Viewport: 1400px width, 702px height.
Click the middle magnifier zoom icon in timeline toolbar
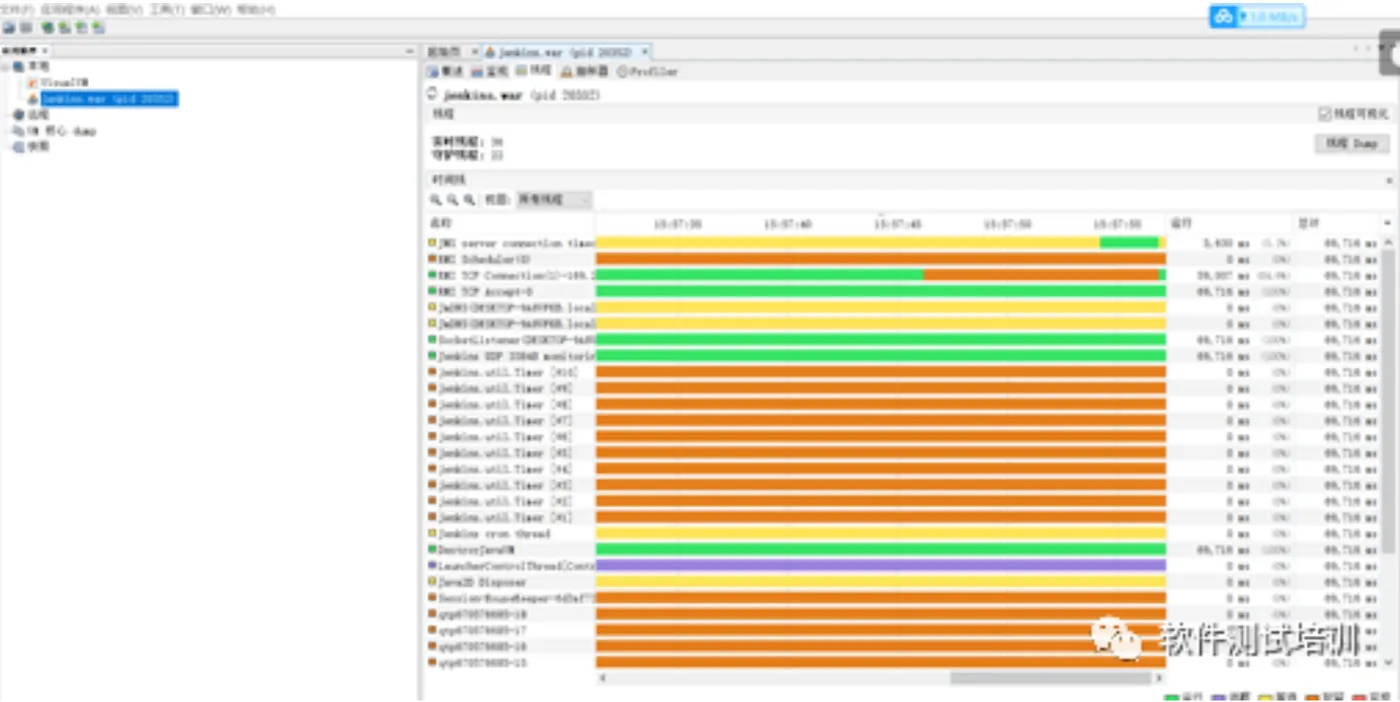click(452, 200)
